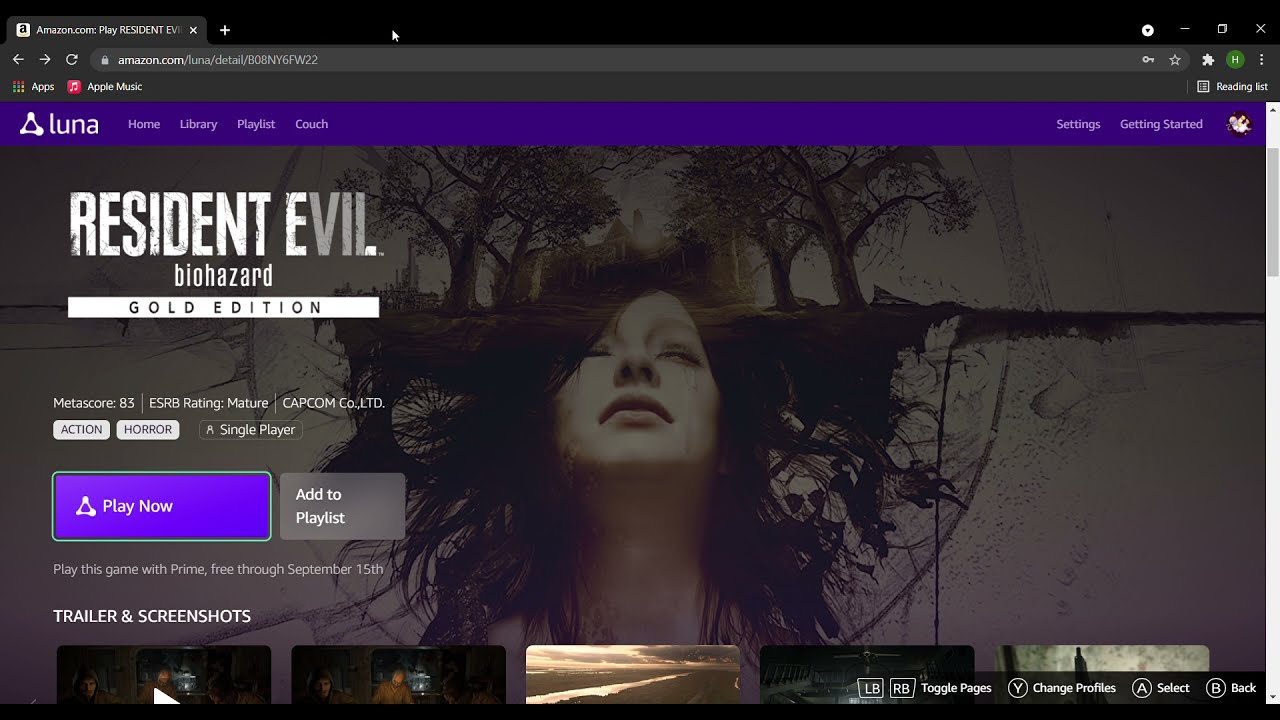Click the Prime free-through-September text
Viewport: 1280px width, 720px height.
tap(218, 569)
